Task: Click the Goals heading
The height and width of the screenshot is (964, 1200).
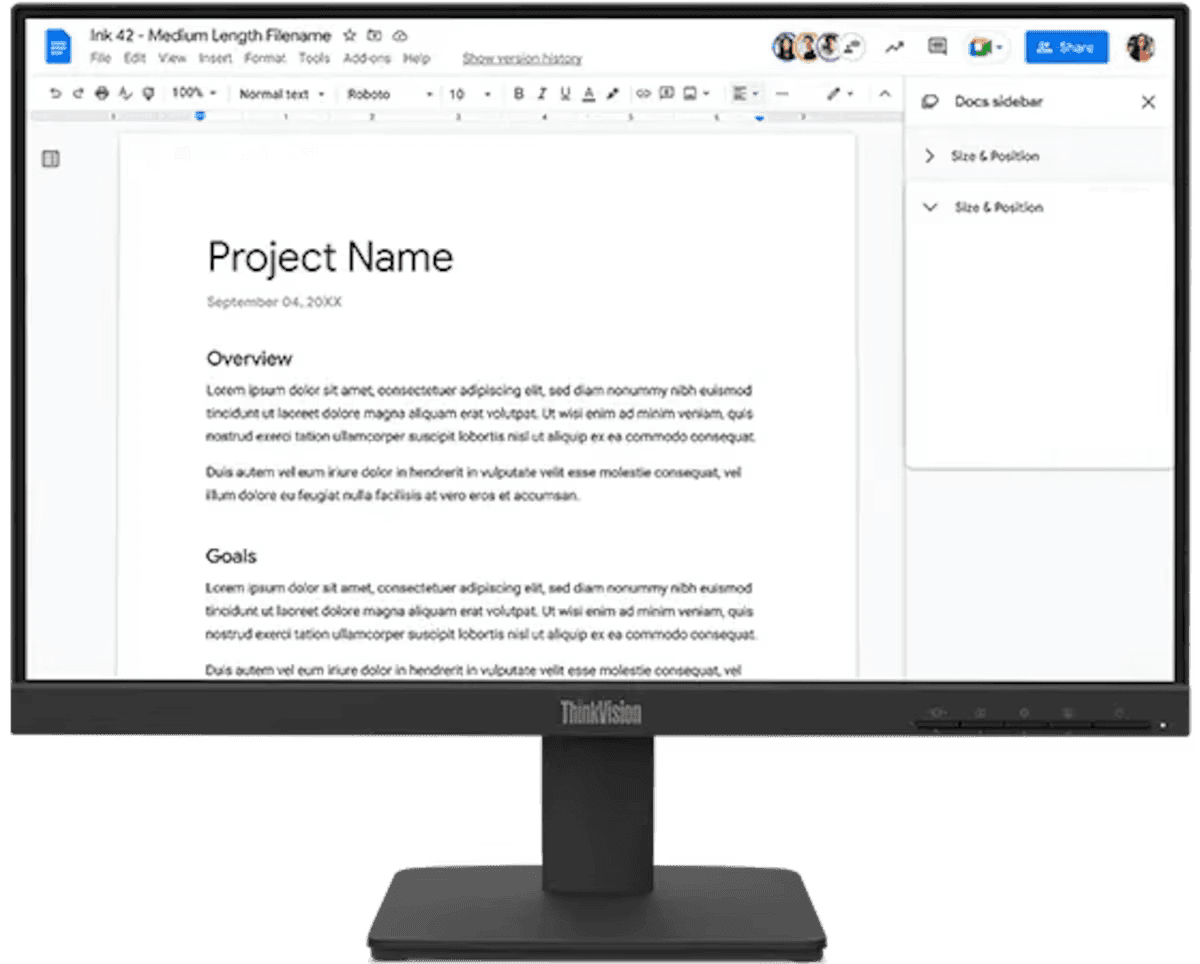Action: (231, 556)
